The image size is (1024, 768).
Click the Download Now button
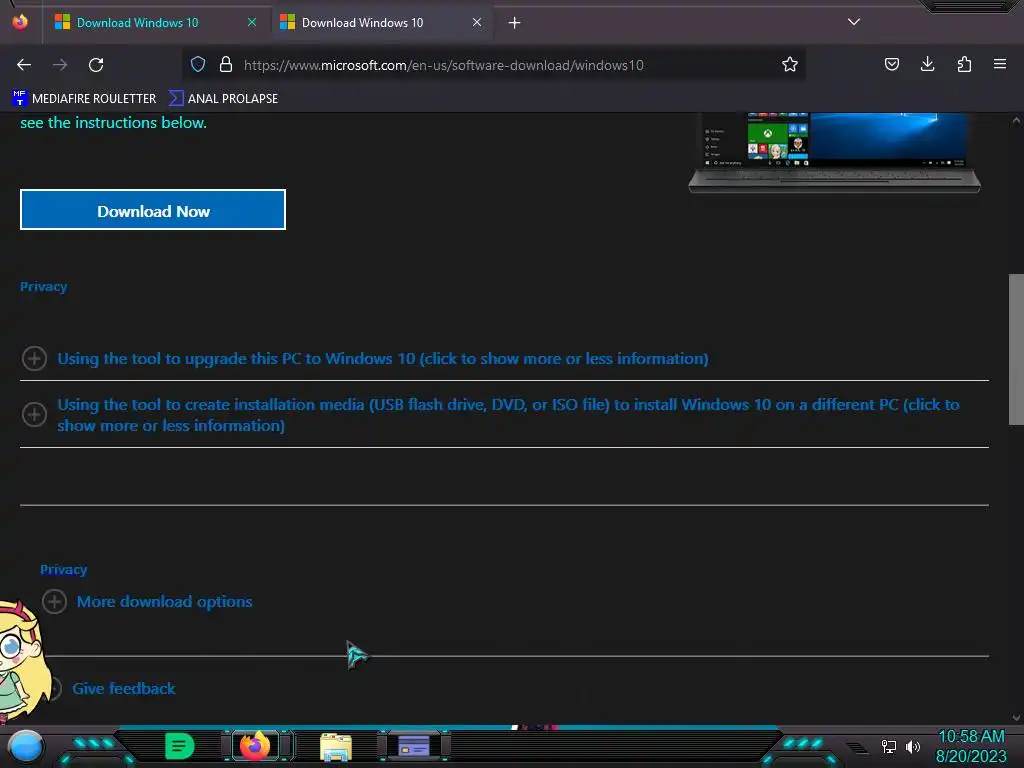click(153, 210)
